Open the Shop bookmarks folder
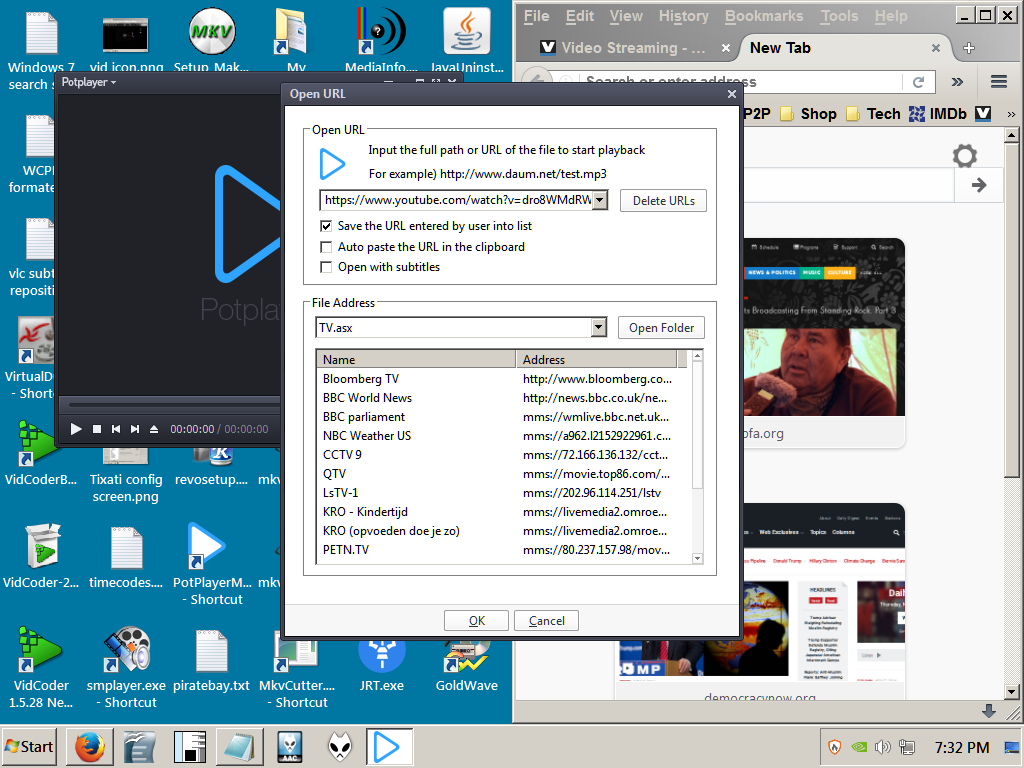This screenshot has height=768, width=1024. coord(809,114)
